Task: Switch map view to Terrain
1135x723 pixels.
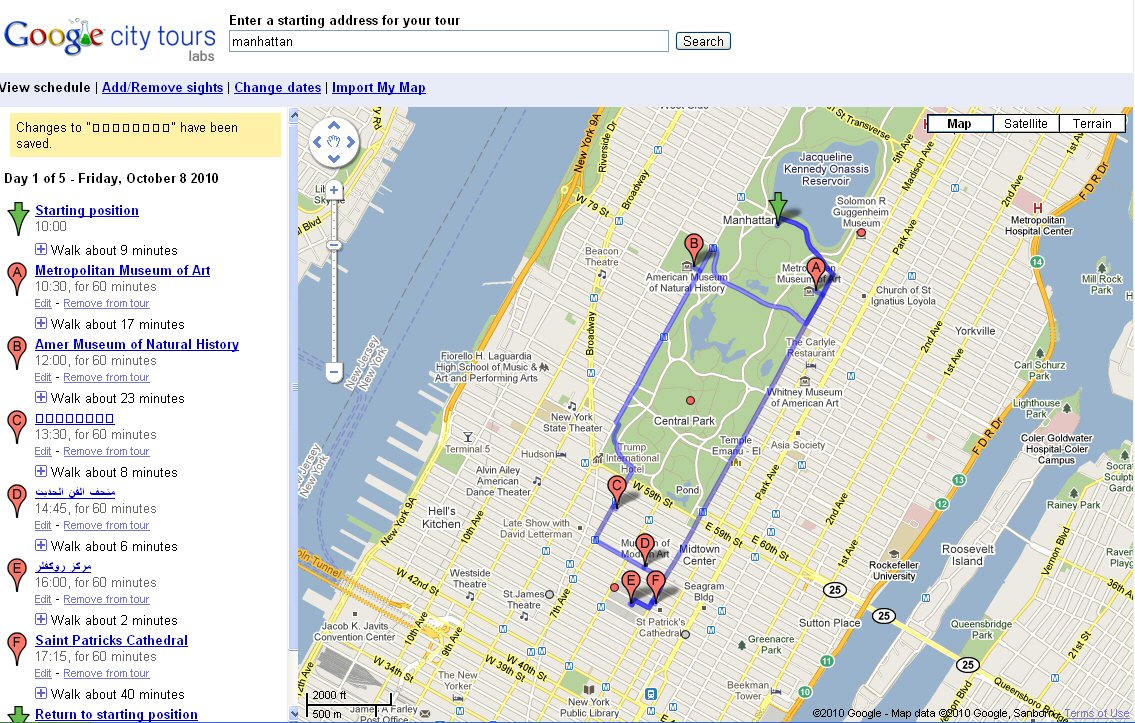Action: pos(1091,123)
